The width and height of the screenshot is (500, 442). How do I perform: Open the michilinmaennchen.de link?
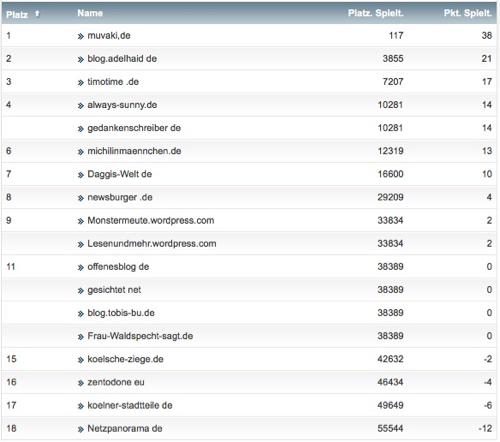pos(134,151)
